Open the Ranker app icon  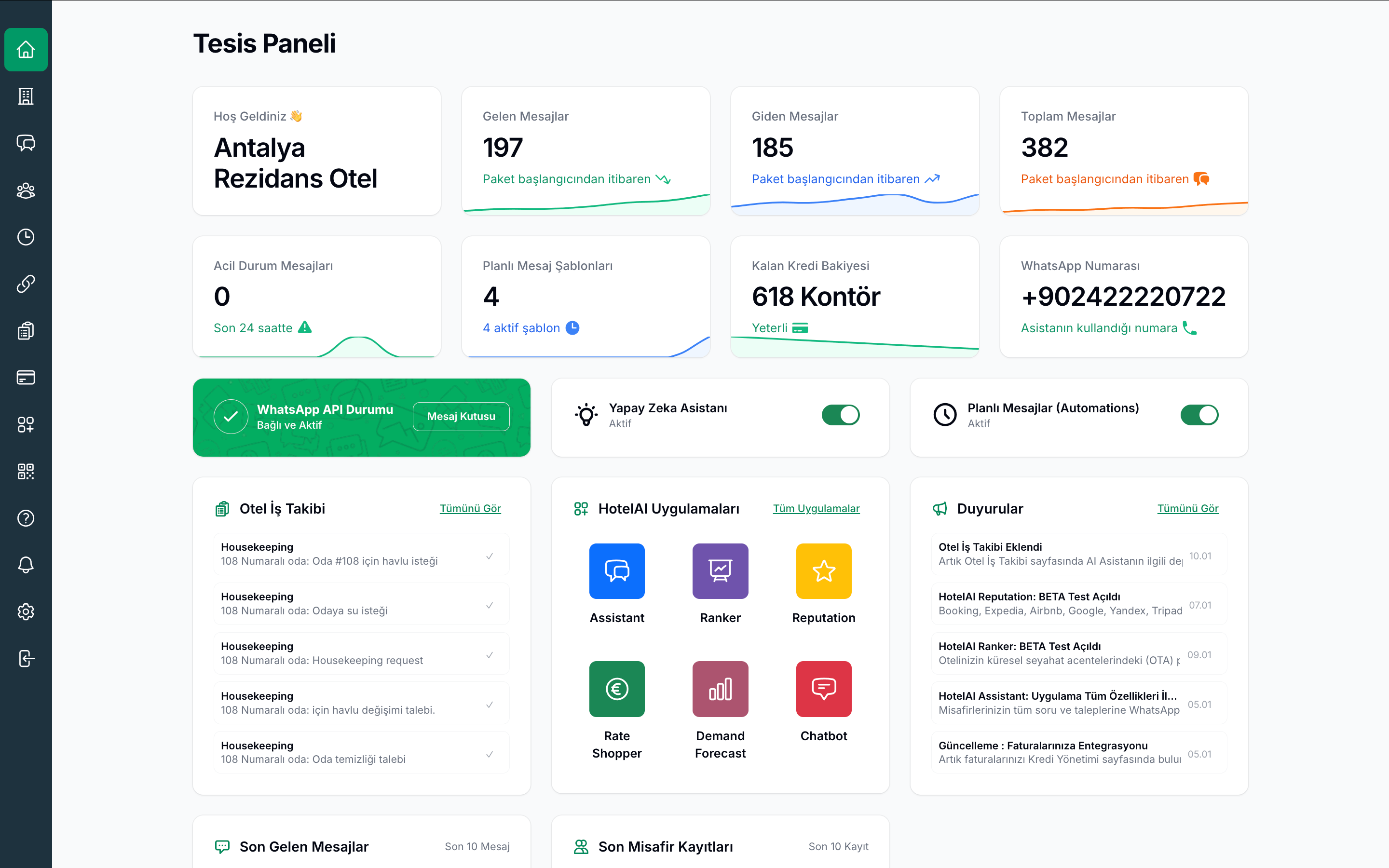coord(720,570)
